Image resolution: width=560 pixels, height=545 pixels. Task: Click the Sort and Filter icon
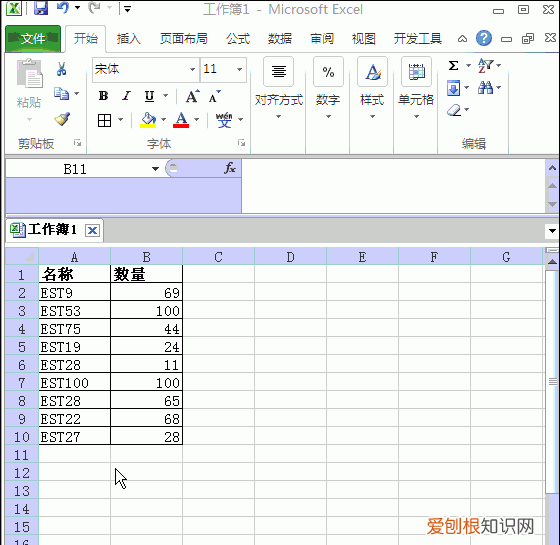[485, 65]
